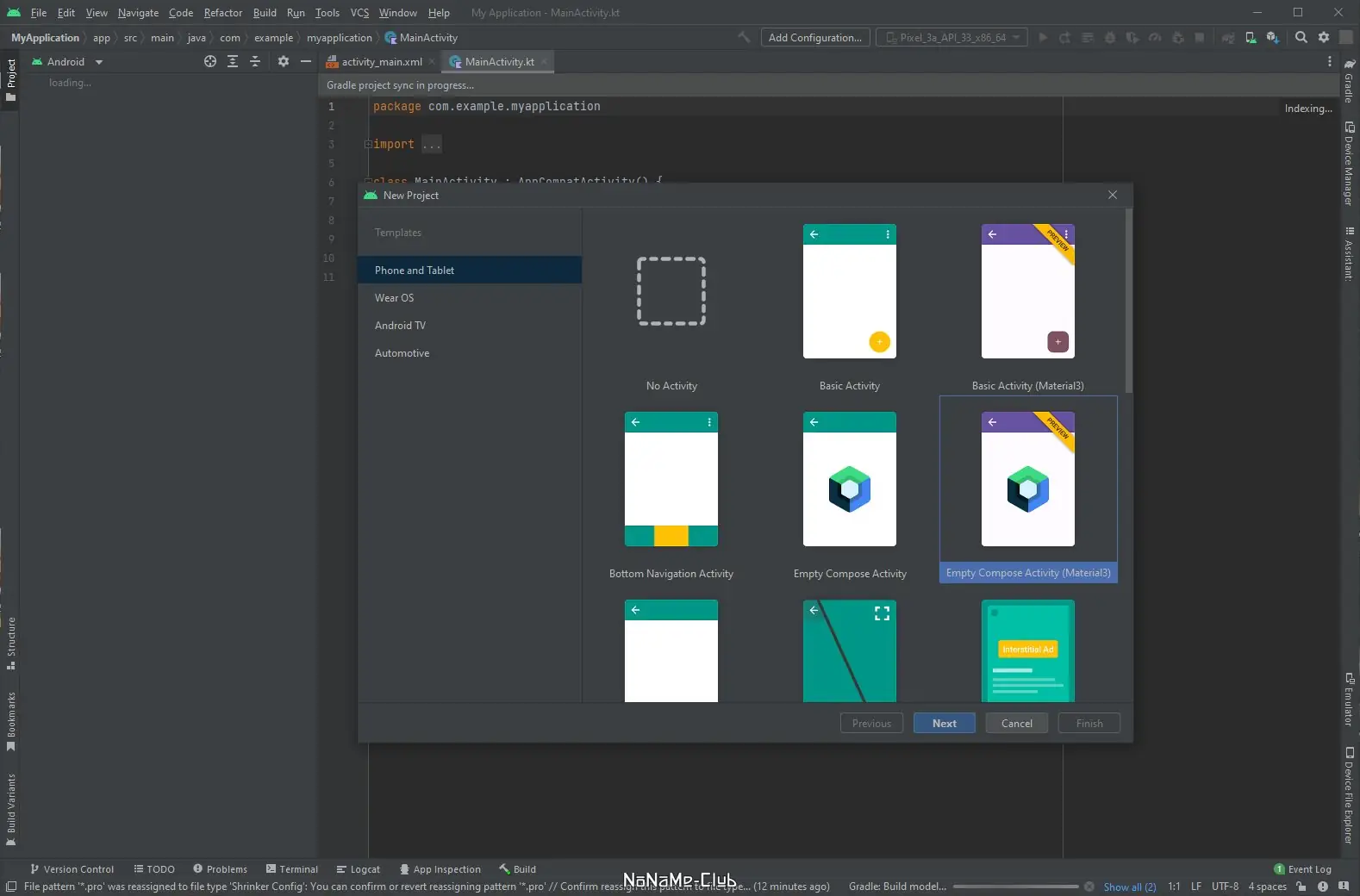
Task: Click Select Opened File target icon
Action: click(209, 61)
